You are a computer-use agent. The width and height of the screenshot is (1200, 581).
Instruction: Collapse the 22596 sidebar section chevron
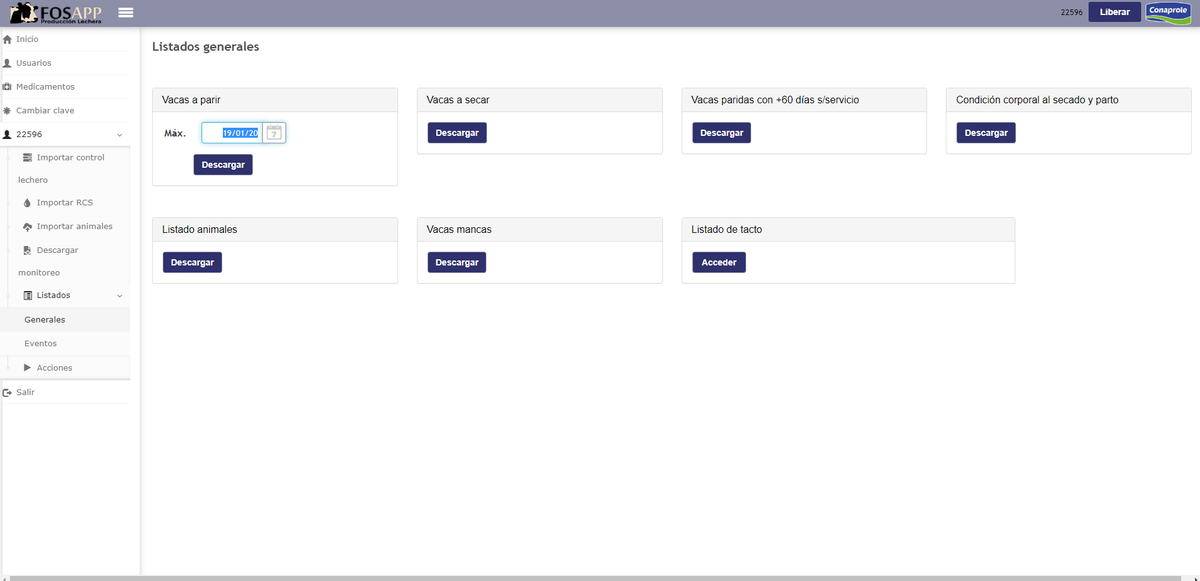tap(120, 135)
